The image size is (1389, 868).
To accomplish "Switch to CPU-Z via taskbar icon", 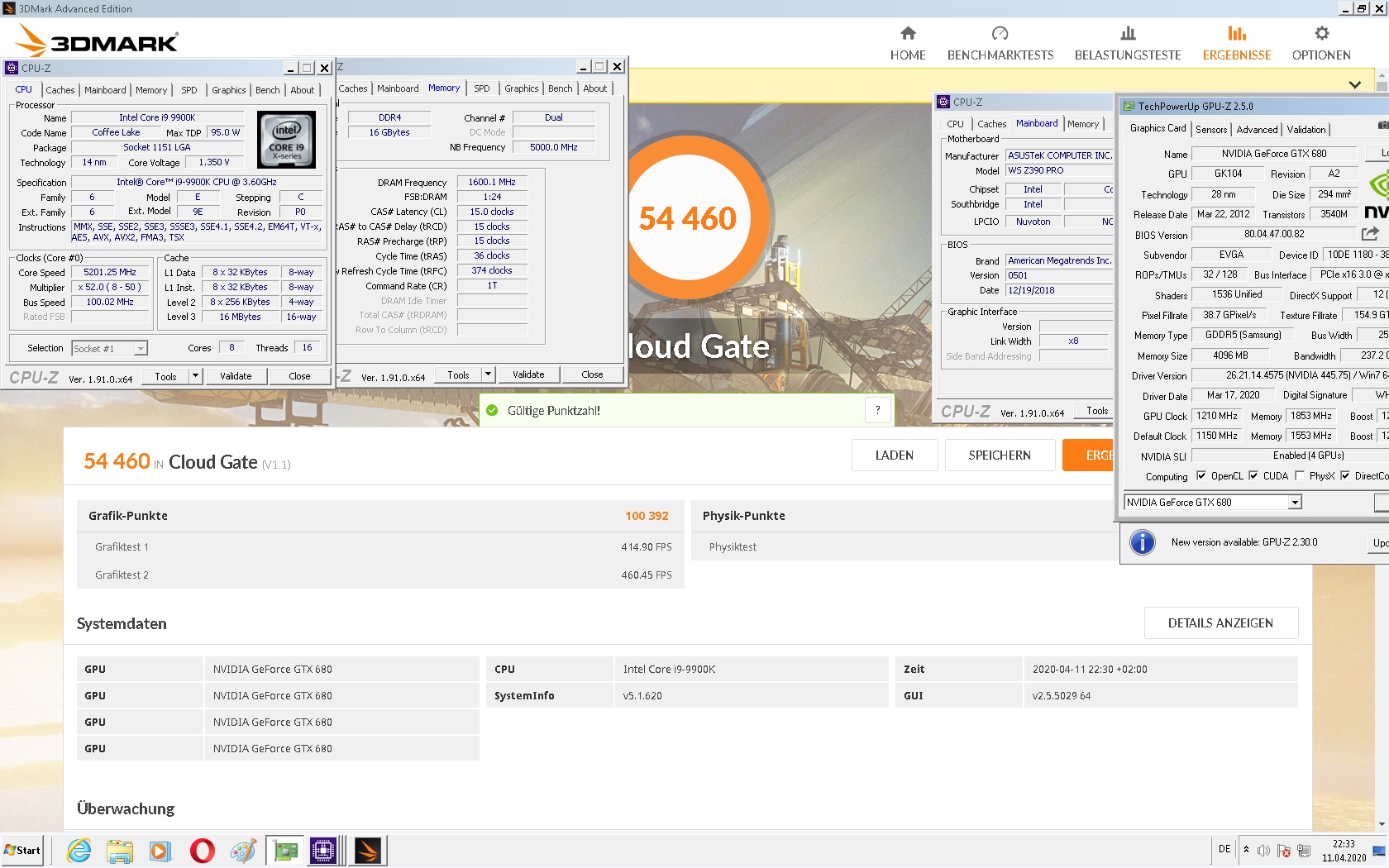I will [x=324, y=851].
